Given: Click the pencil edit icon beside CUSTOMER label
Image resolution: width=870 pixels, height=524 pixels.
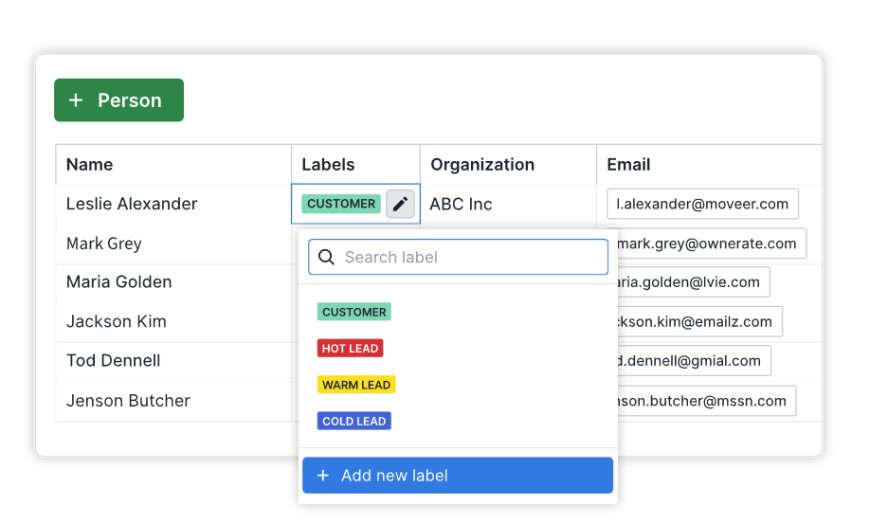Looking at the screenshot, I should [400, 204].
